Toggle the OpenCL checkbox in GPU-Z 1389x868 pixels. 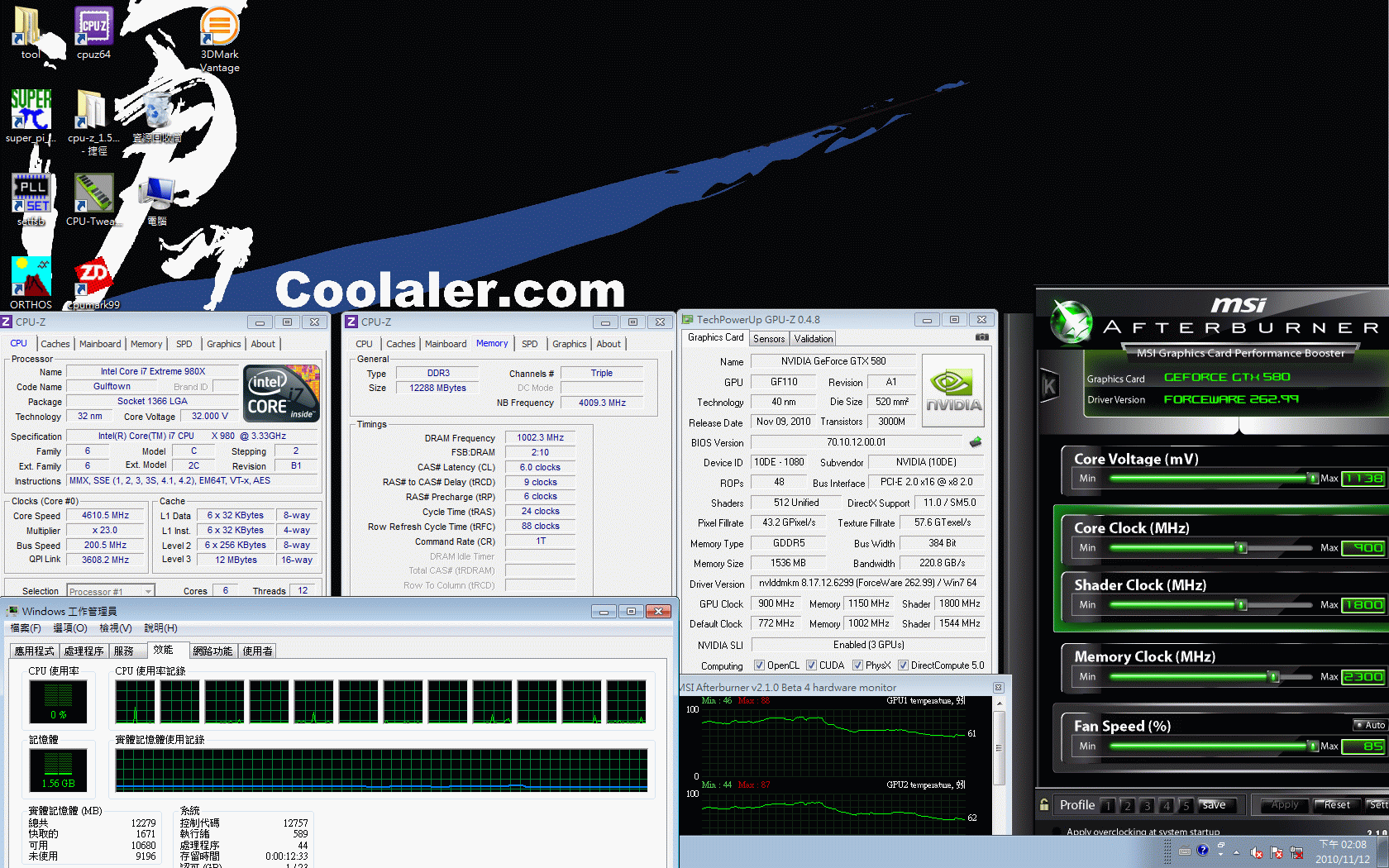click(759, 665)
